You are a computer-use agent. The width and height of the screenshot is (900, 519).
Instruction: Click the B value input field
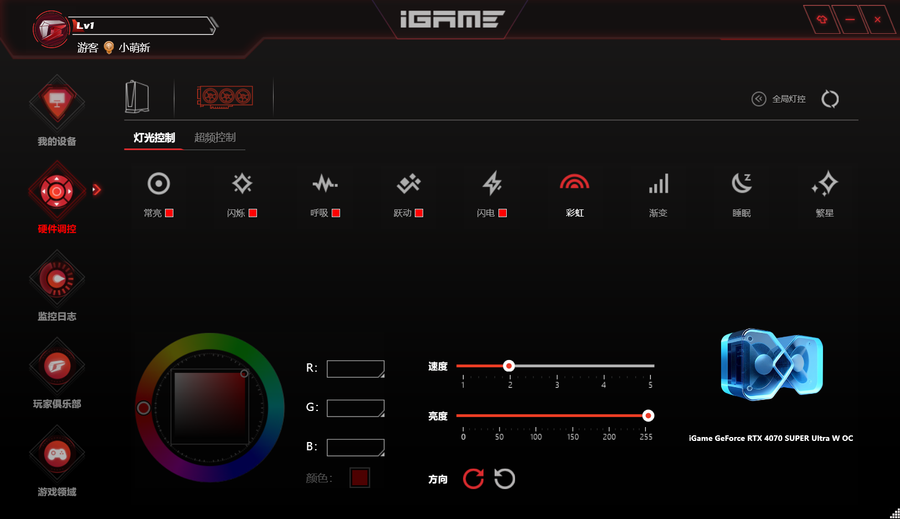point(355,448)
